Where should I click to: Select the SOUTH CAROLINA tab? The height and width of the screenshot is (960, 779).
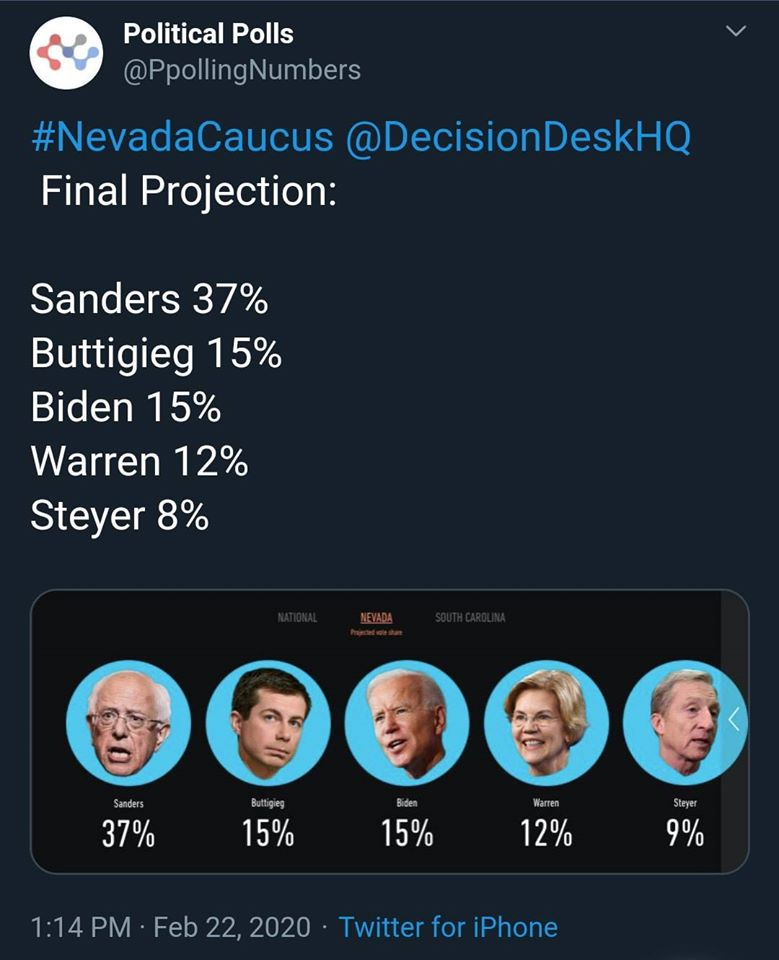point(470,617)
